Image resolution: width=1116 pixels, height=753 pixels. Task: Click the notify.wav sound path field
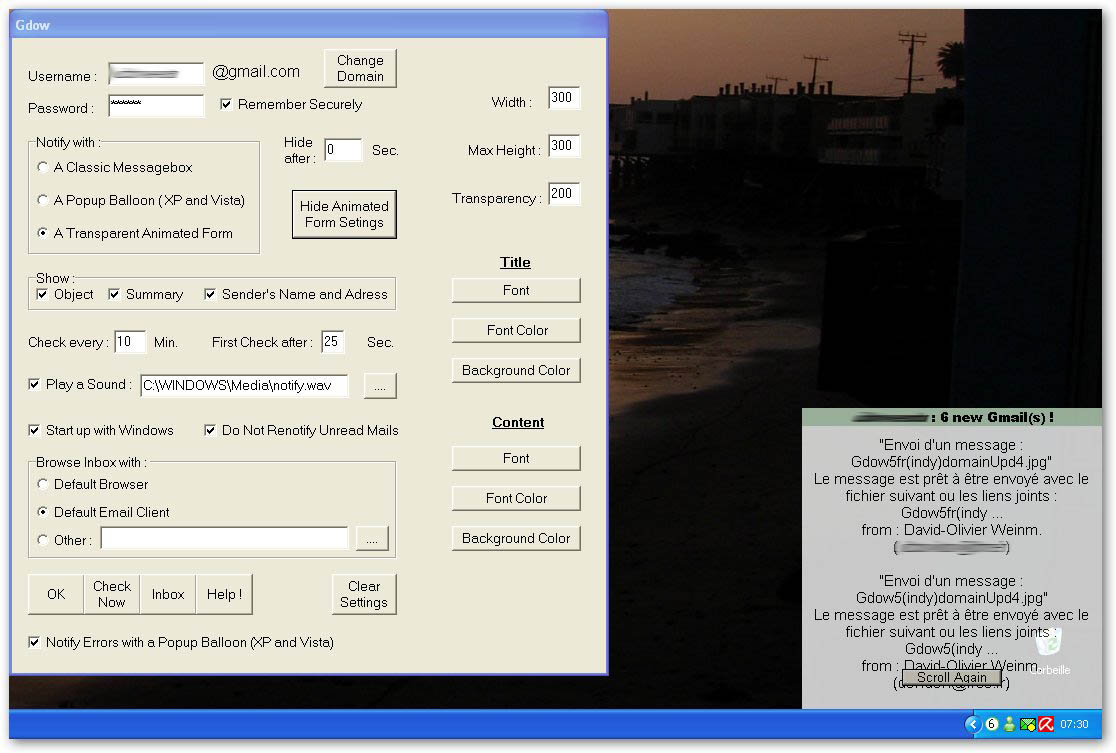[244, 386]
